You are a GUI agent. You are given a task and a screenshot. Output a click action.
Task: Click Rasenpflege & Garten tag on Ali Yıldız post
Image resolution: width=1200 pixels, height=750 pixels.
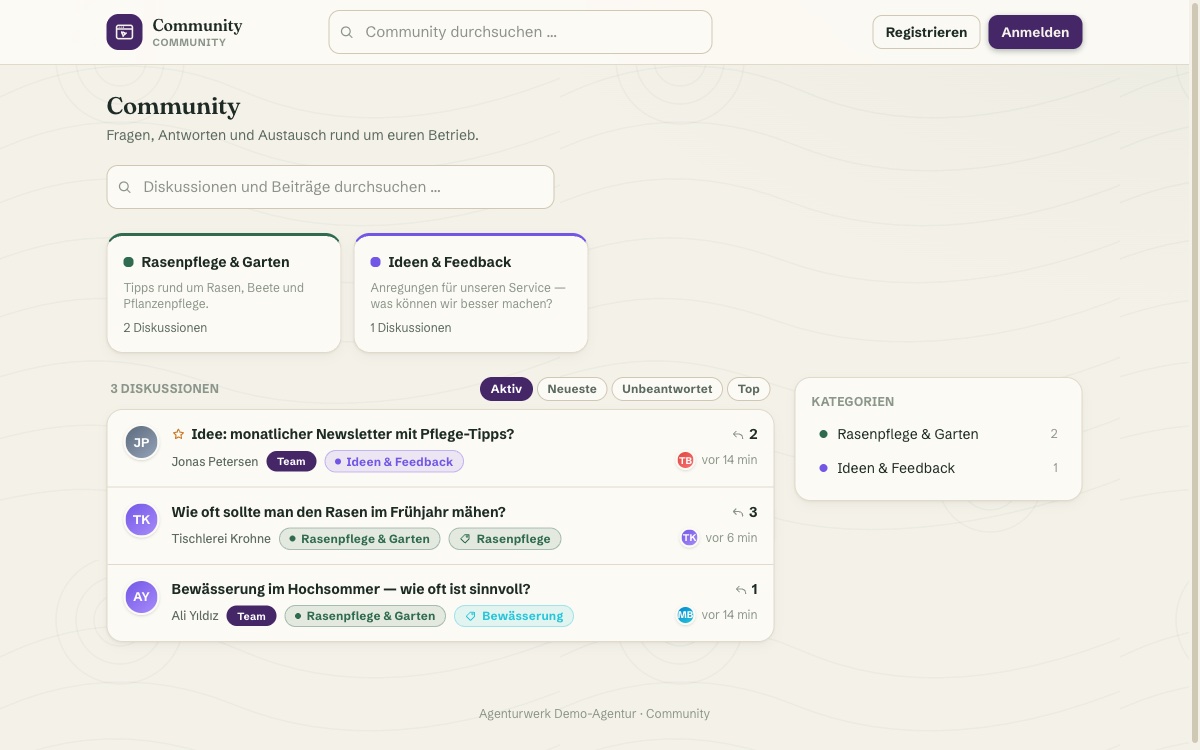(365, 616)
